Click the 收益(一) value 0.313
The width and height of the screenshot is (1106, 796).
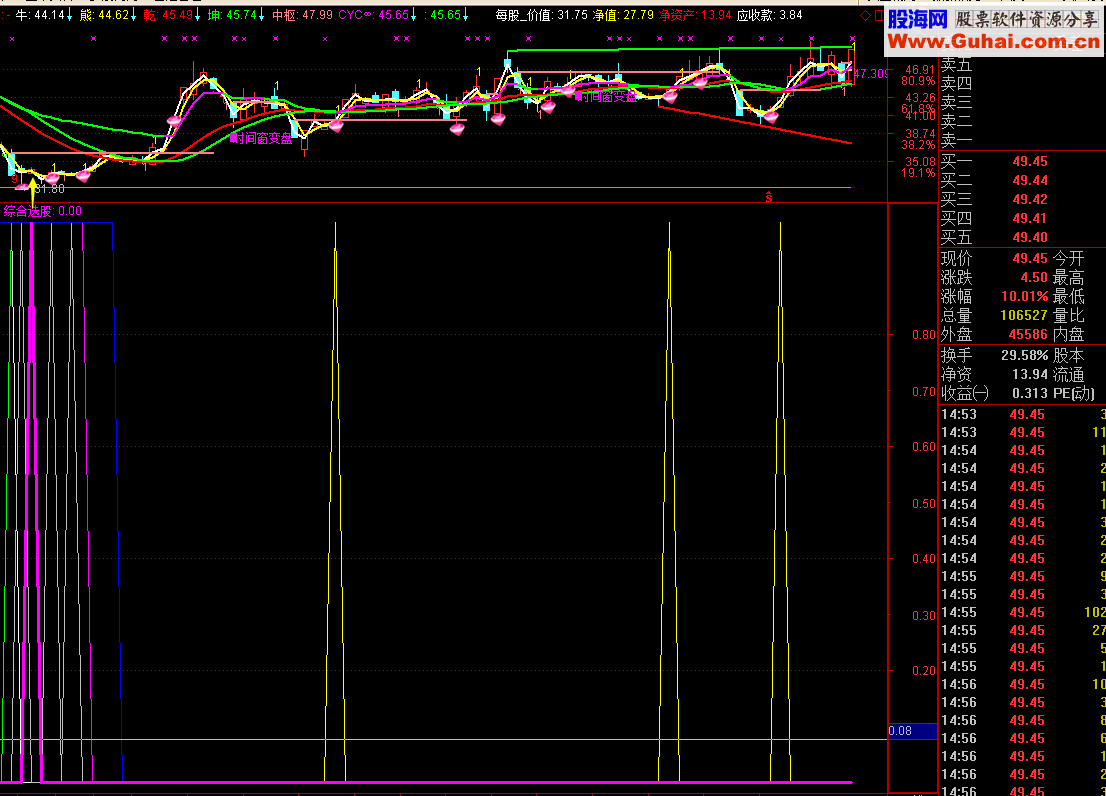(1030, 393)
